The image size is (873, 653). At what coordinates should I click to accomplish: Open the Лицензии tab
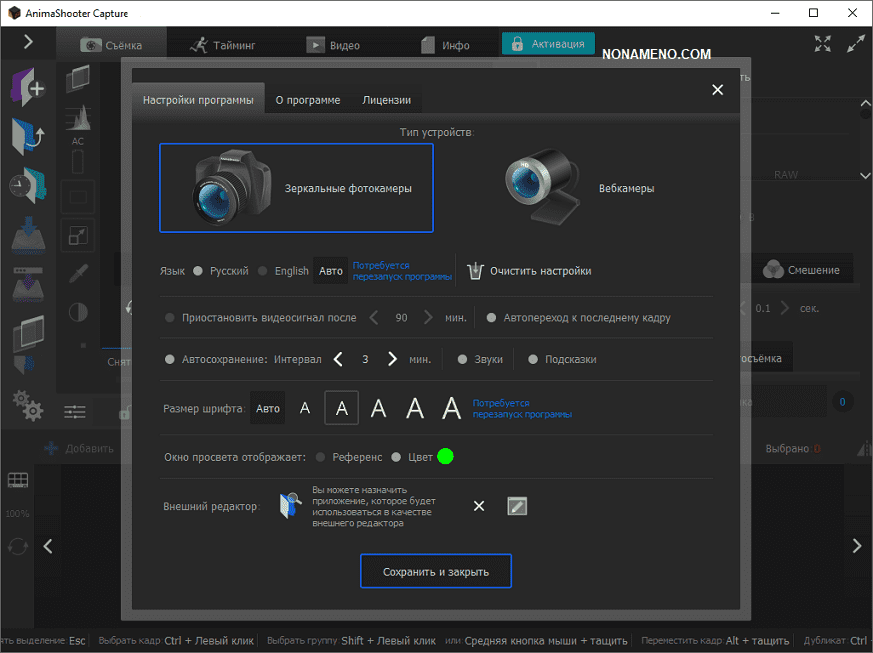[x=386, y=100]
